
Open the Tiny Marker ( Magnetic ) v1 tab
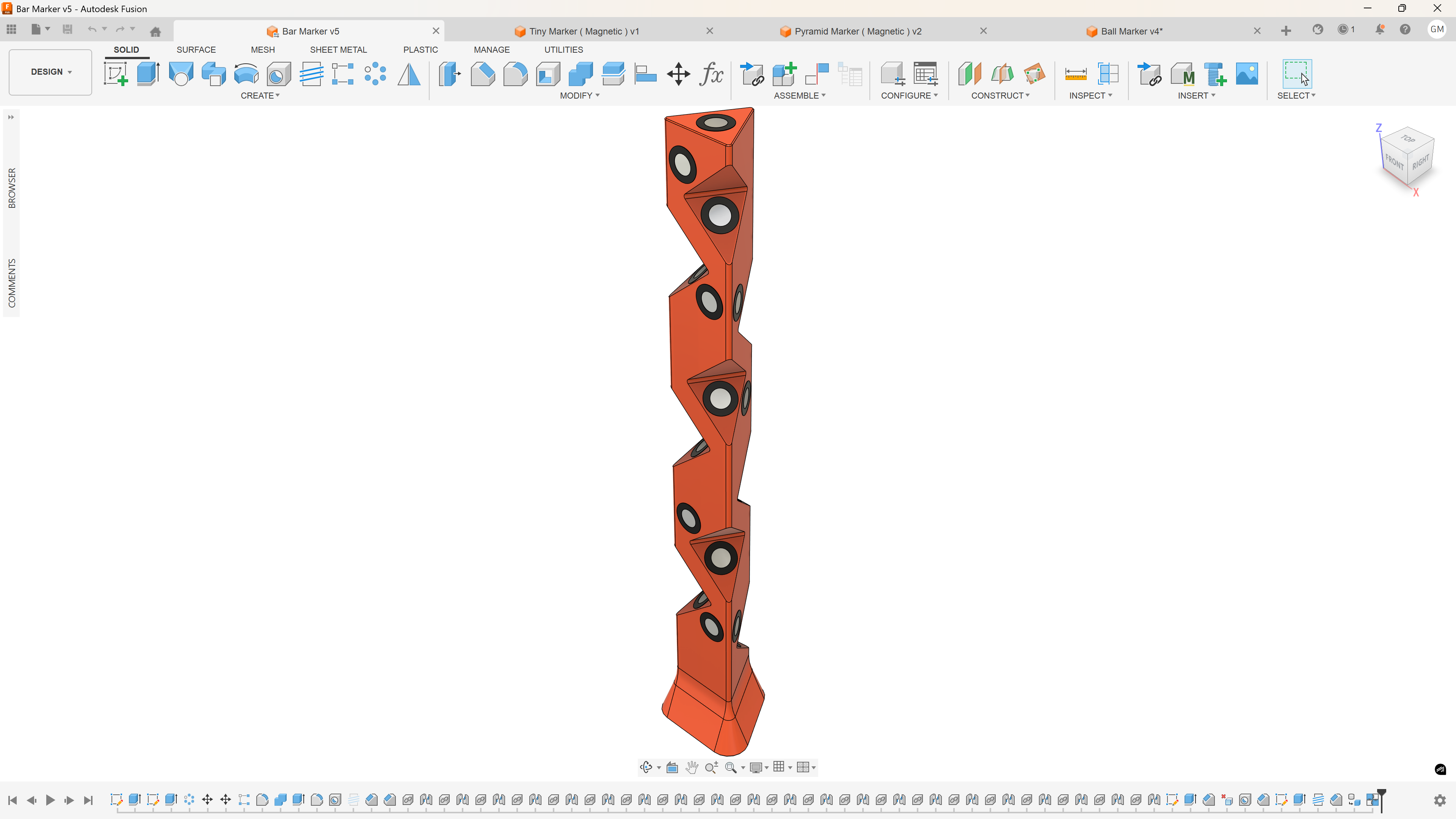(584, 31)
